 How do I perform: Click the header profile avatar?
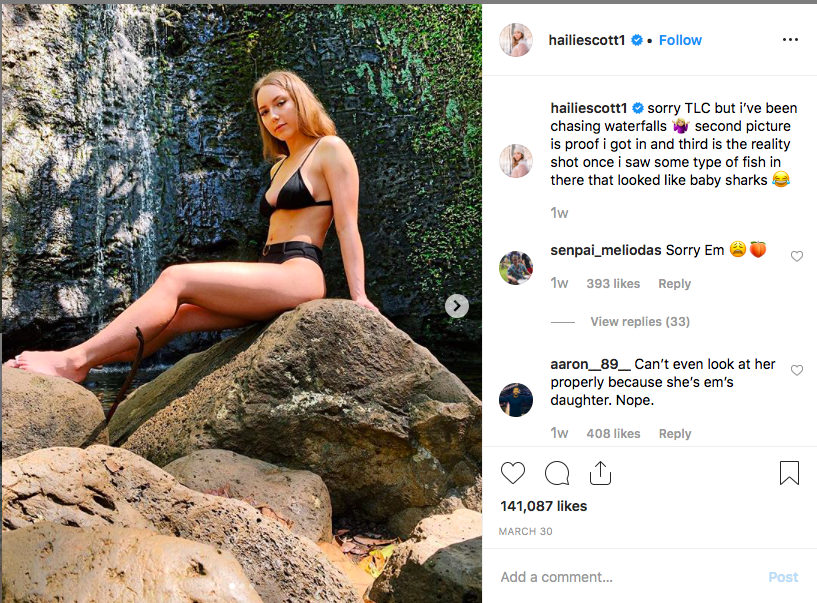point(516,40)
